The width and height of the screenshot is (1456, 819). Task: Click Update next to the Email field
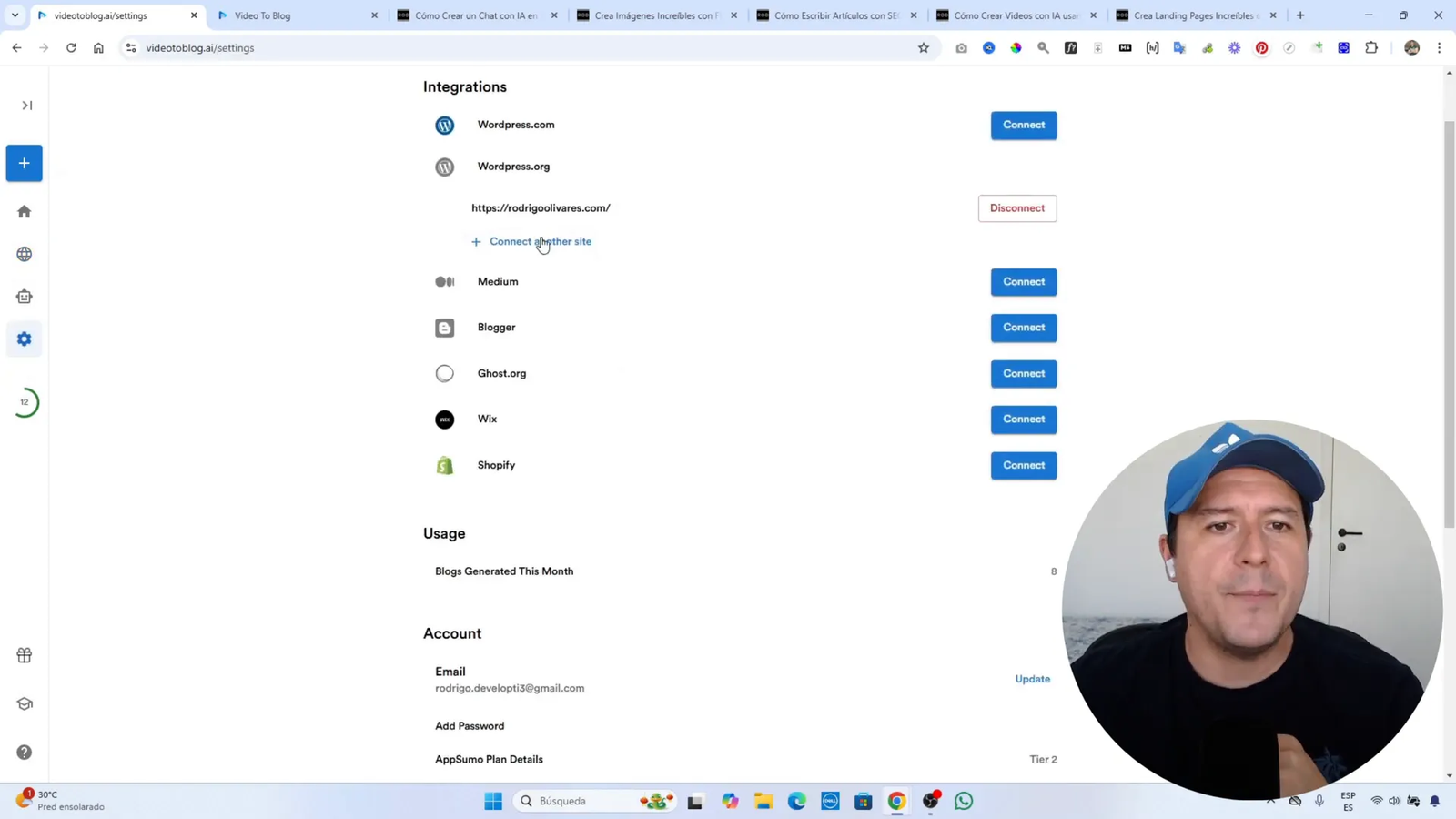tap(1032, 679)
